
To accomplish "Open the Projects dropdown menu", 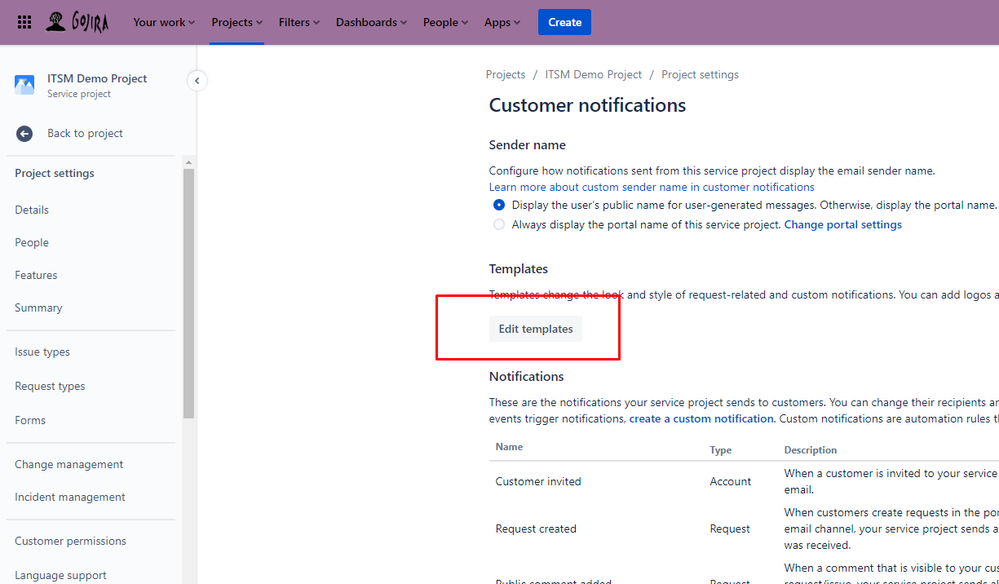I will (237, 22).
